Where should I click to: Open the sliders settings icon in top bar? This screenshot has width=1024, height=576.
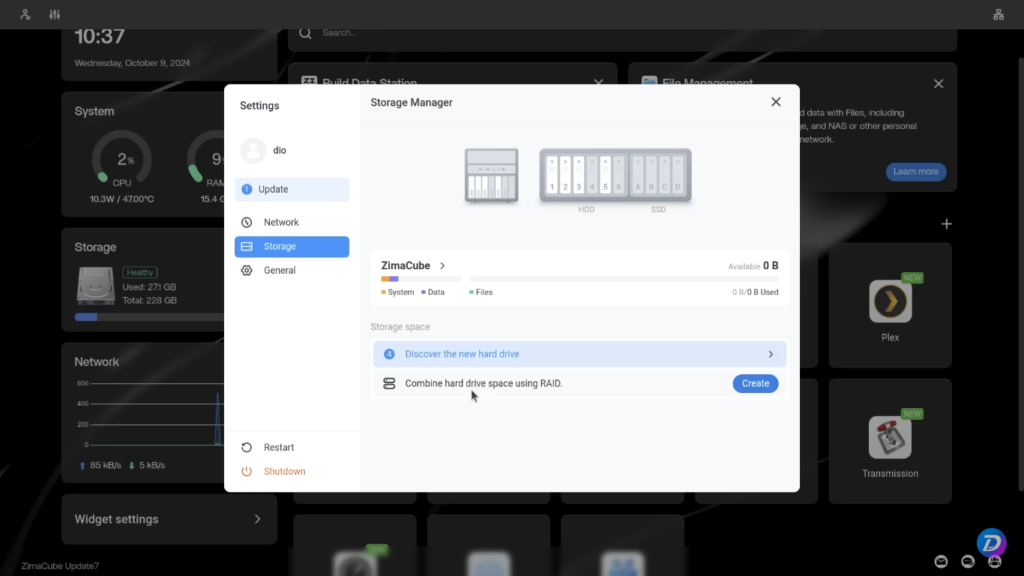55,14
